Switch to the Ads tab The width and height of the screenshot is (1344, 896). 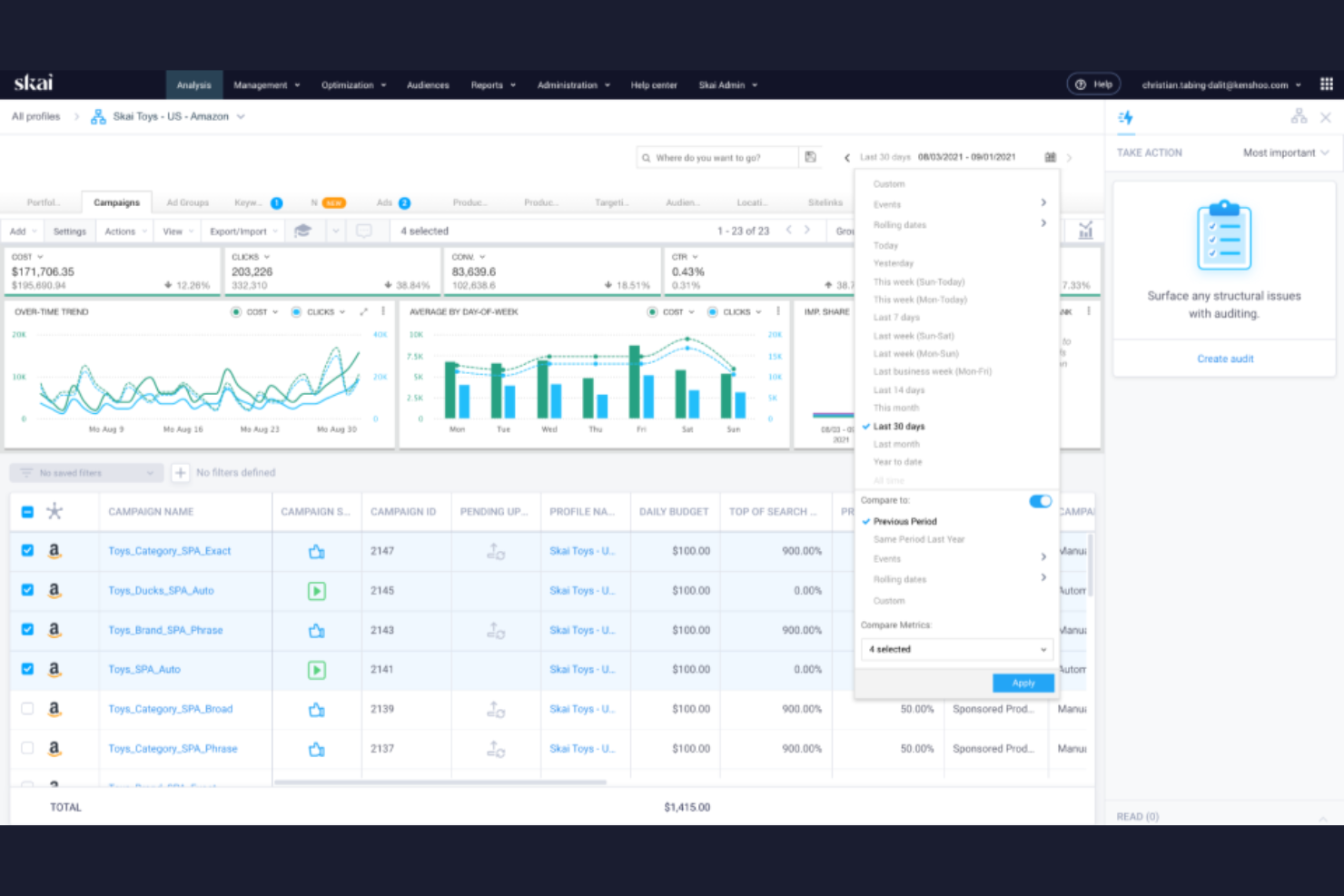(x=392, y=202)
